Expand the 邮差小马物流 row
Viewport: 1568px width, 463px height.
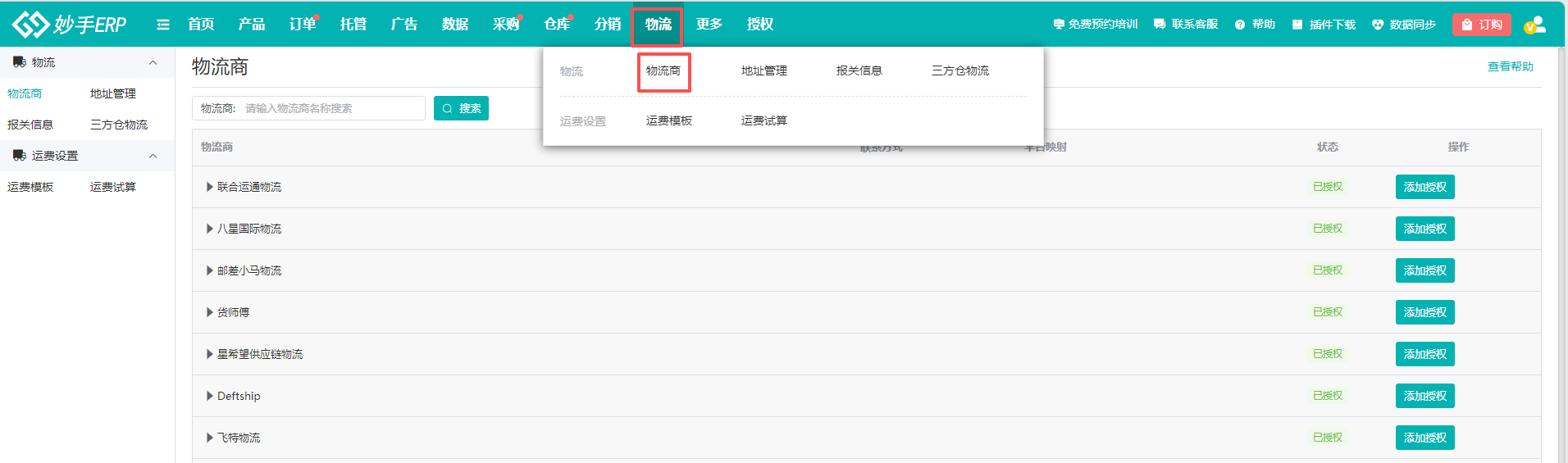click(x=210, y=270)
